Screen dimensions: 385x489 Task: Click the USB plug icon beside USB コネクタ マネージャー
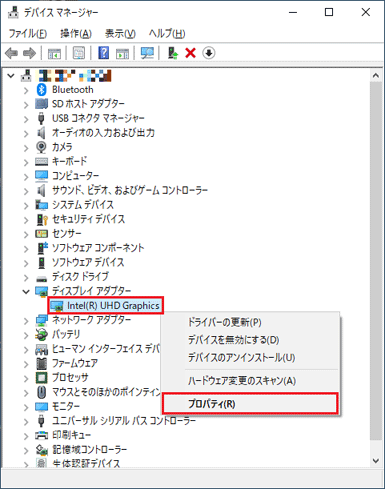(x=41, y=118)
